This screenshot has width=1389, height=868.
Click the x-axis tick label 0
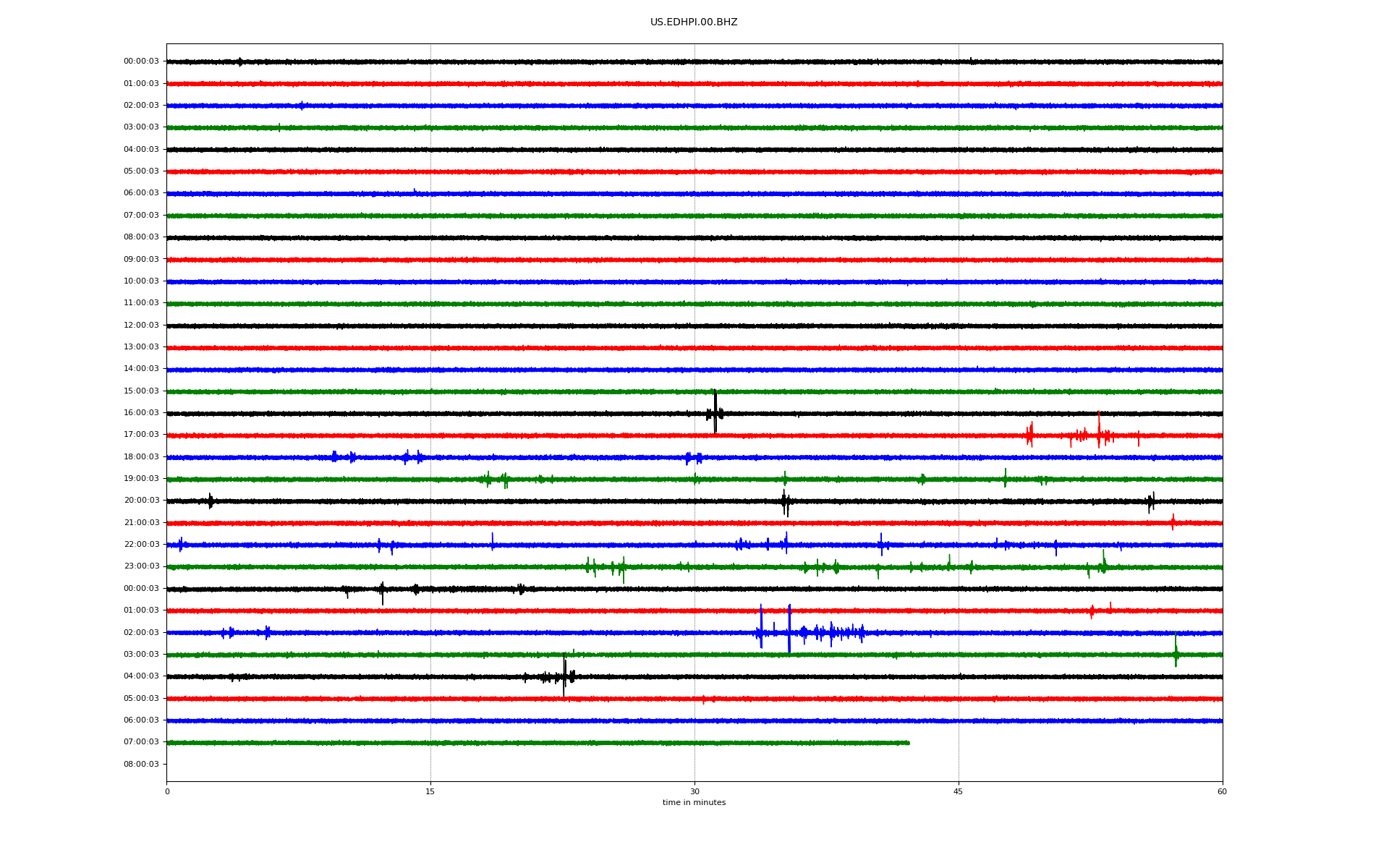tap(167, 791)
